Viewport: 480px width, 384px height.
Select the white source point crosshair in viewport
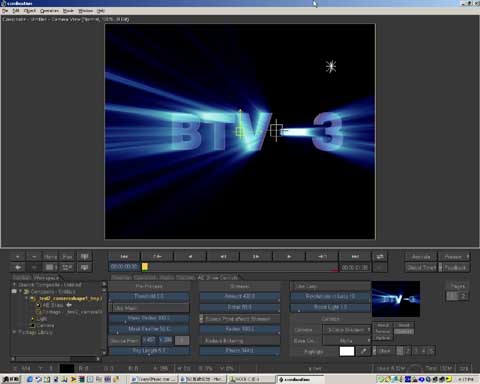pyautogui.click(x=276, y=130)
